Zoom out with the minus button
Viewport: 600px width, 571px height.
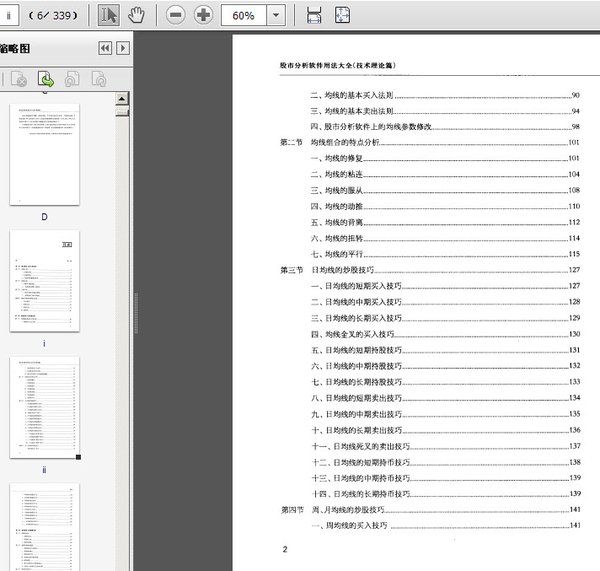click(176, 15)
